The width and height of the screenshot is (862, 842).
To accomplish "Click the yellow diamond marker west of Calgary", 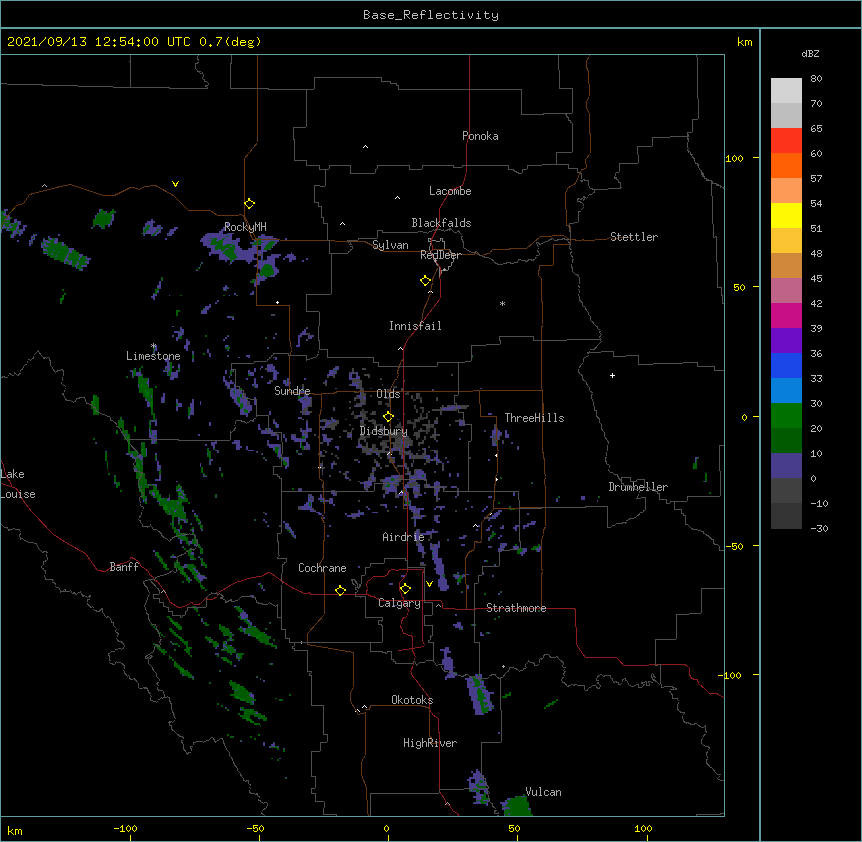I will pyautogui.click(x=340, y=590).
